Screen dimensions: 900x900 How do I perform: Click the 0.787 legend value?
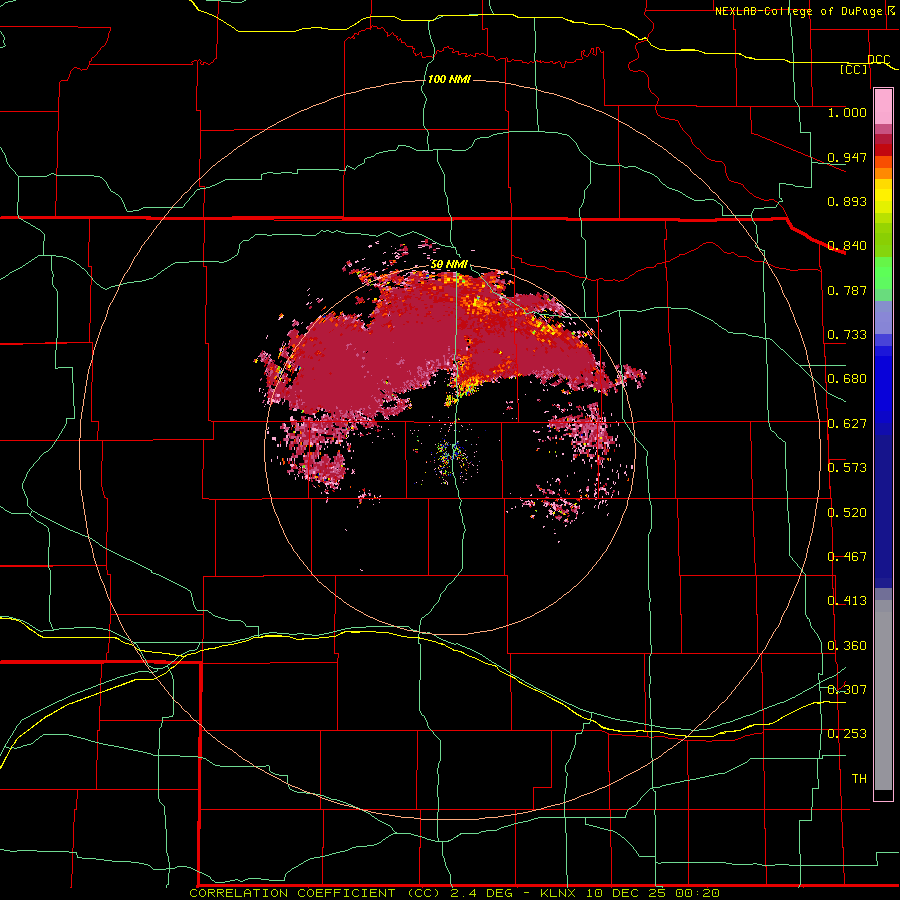pyautogui.click(x=847, y=290)
